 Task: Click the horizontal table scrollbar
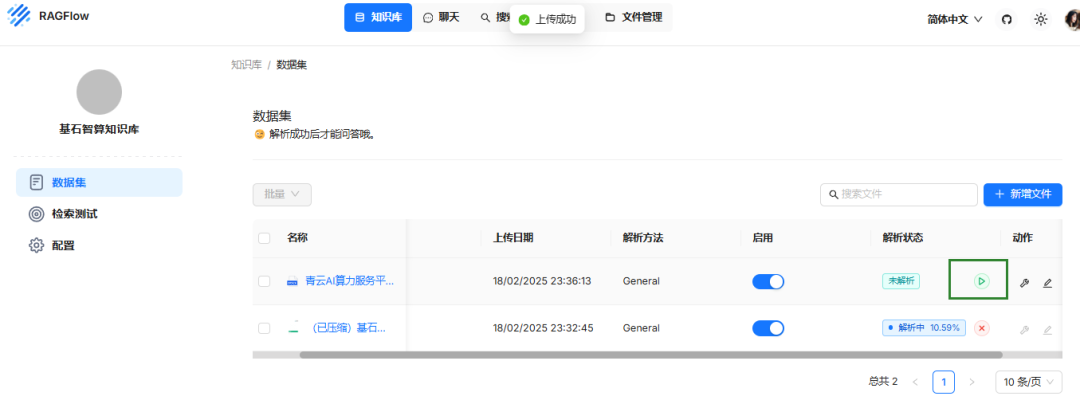point(651,355)
